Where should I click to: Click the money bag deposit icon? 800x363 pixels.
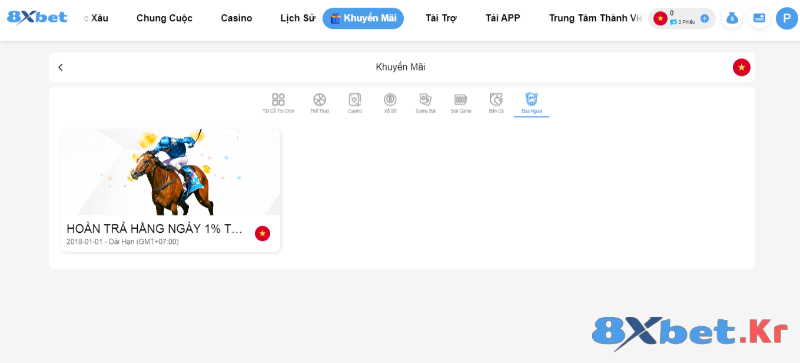tap(732, 18)
